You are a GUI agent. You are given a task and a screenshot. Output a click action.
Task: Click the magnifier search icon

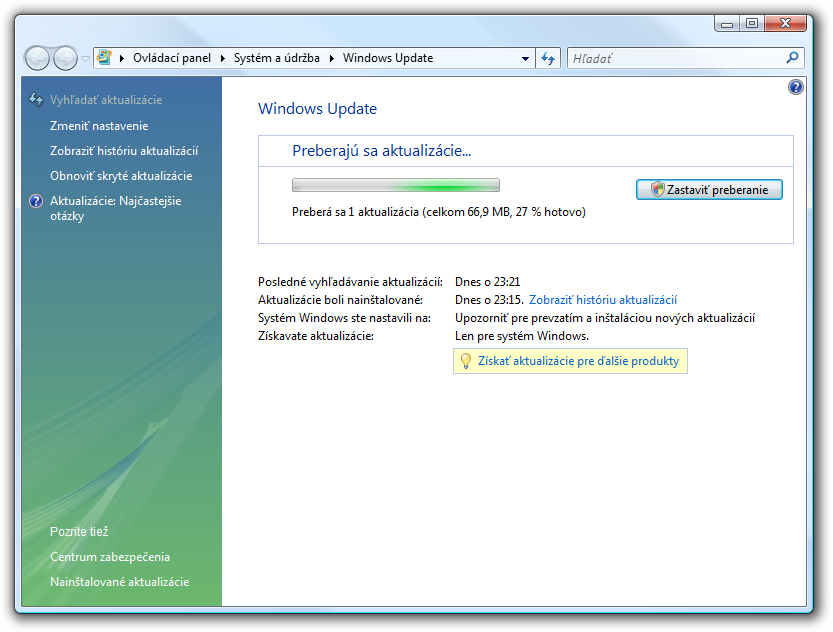(792, 57)
